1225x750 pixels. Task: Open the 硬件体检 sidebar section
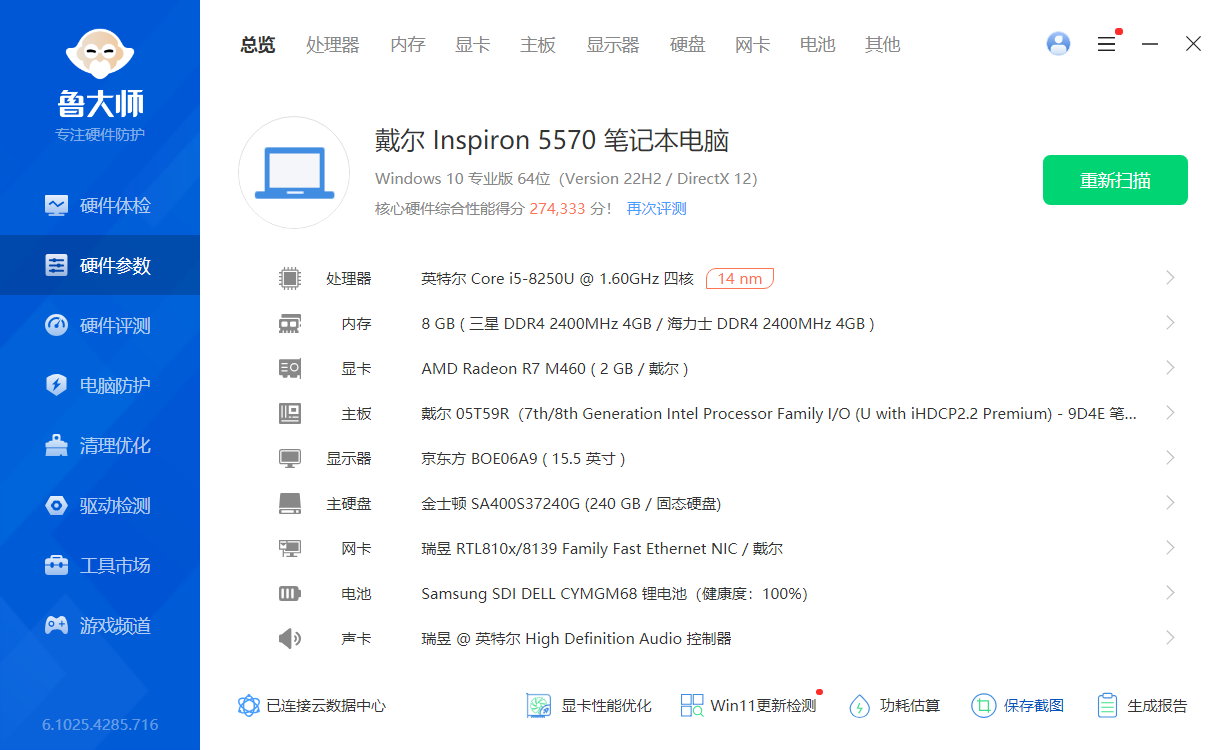(100, 205)
